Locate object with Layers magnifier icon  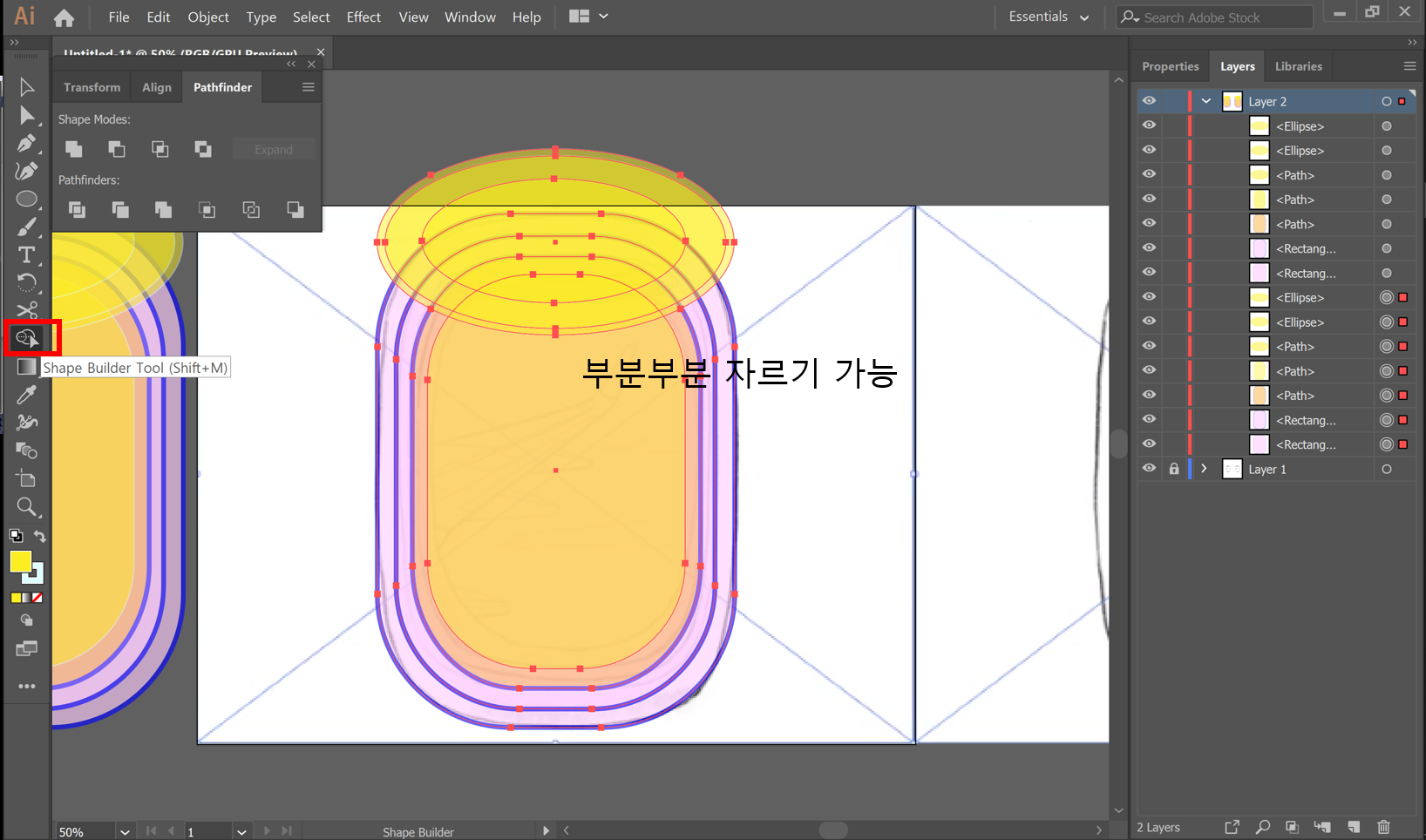pyautogui.click(x=1262, y=826)
